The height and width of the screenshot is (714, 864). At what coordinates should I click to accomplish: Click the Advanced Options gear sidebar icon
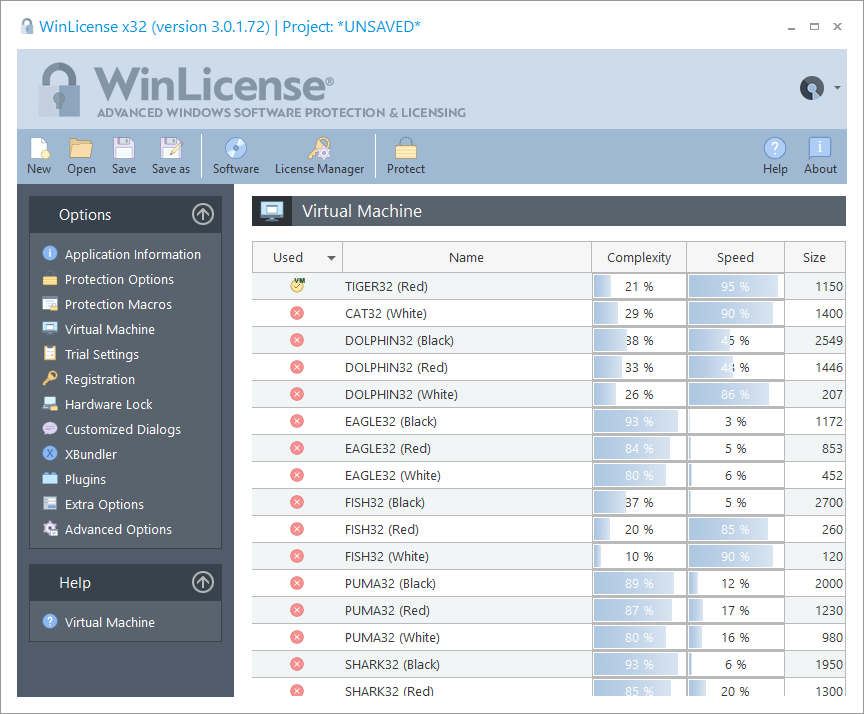(x=50, y=529)
